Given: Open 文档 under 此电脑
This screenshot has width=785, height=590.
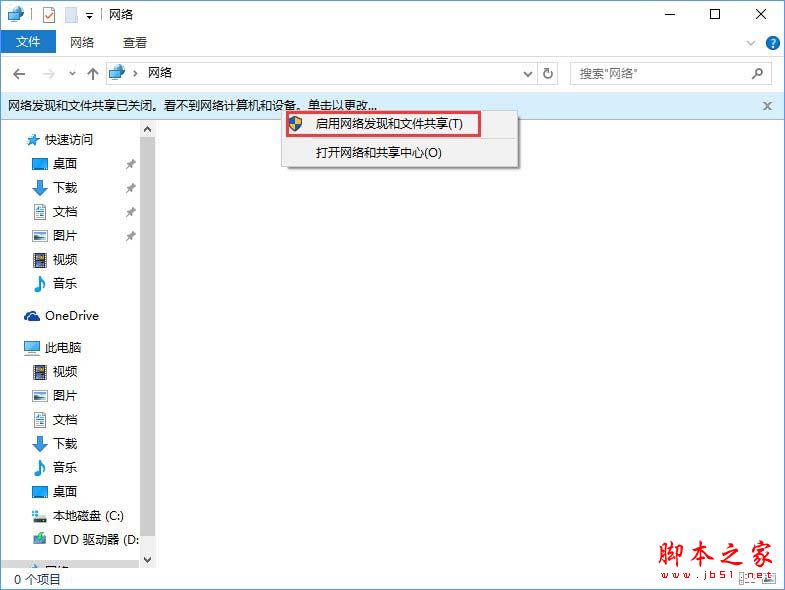Looking at the screenshot, I should point(65,420).
